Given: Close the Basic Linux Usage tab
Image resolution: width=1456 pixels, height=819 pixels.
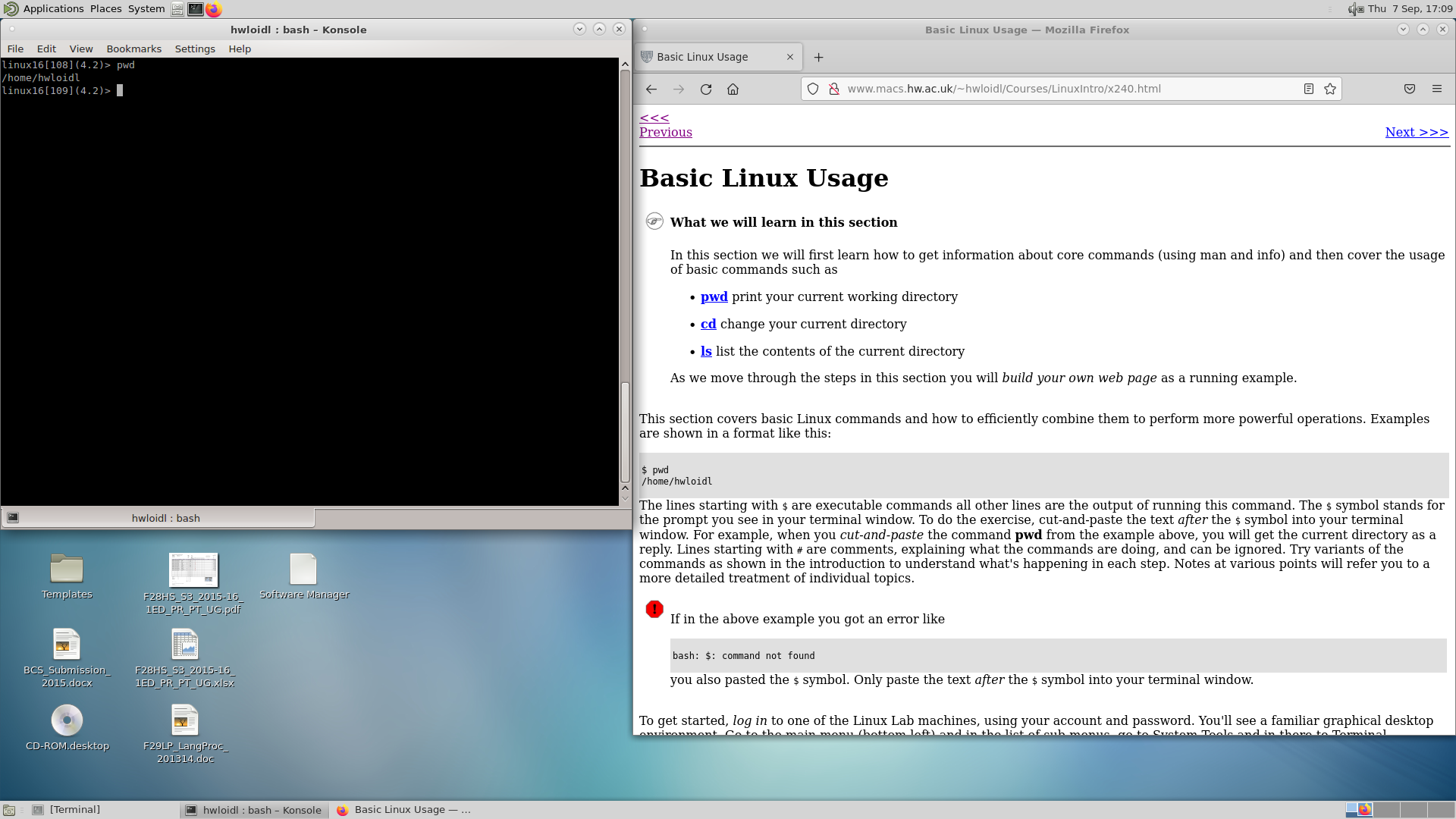Looking at the screenshot, I should [790, 57].
